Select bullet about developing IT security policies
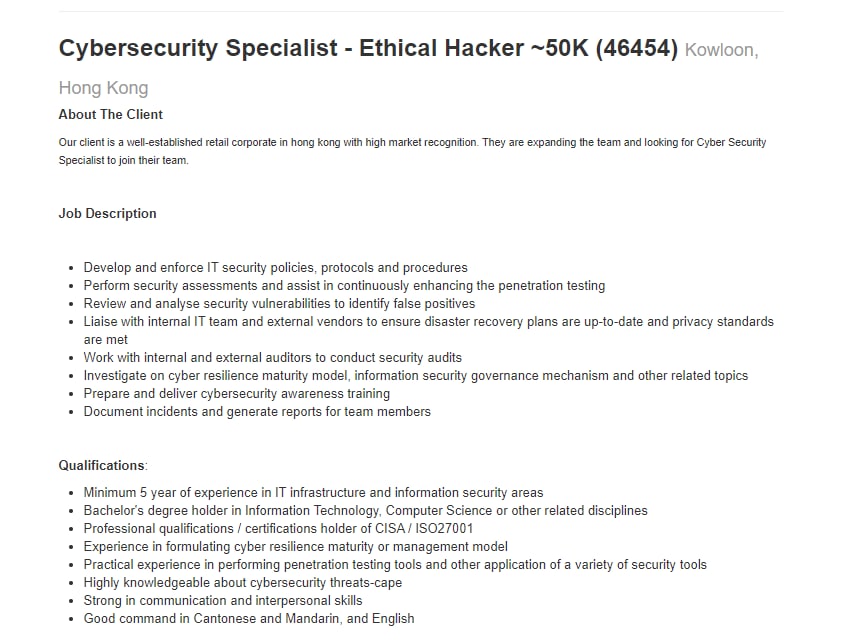841x641 pixels. coord(275,268)
